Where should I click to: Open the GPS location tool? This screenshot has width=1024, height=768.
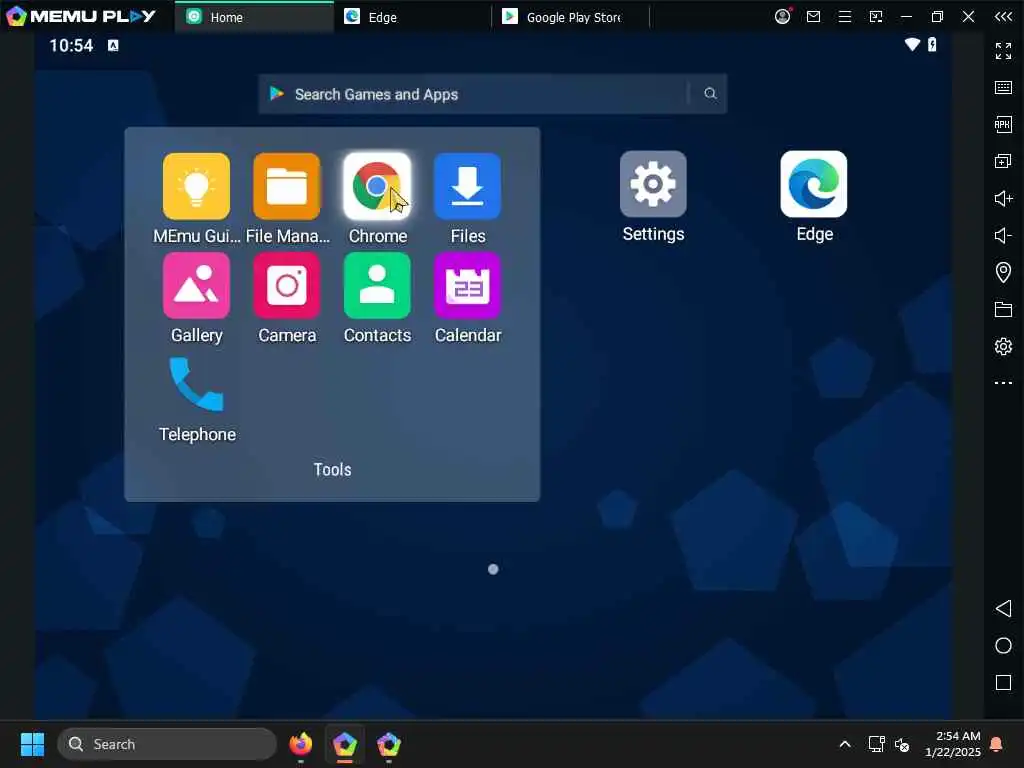pyautogui.click(x=1003, y=272)
